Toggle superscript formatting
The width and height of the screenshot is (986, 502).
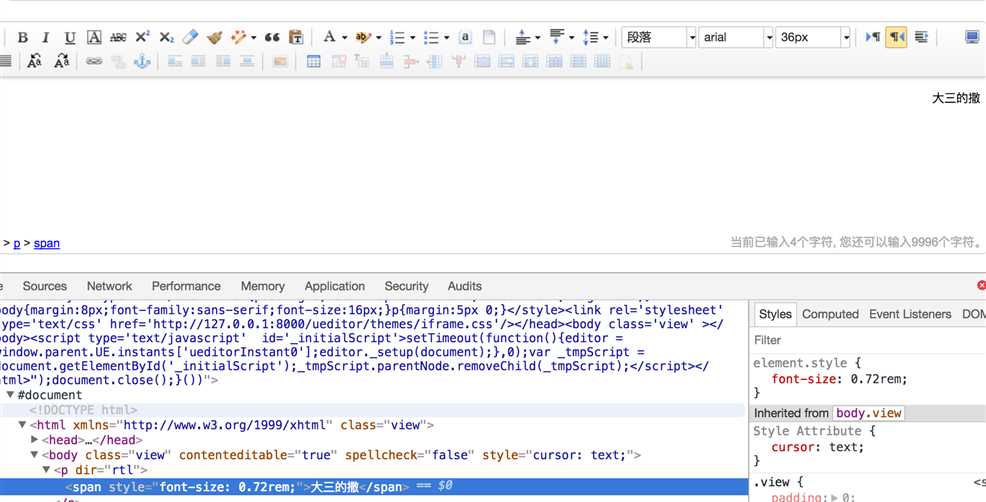[142, 37]
